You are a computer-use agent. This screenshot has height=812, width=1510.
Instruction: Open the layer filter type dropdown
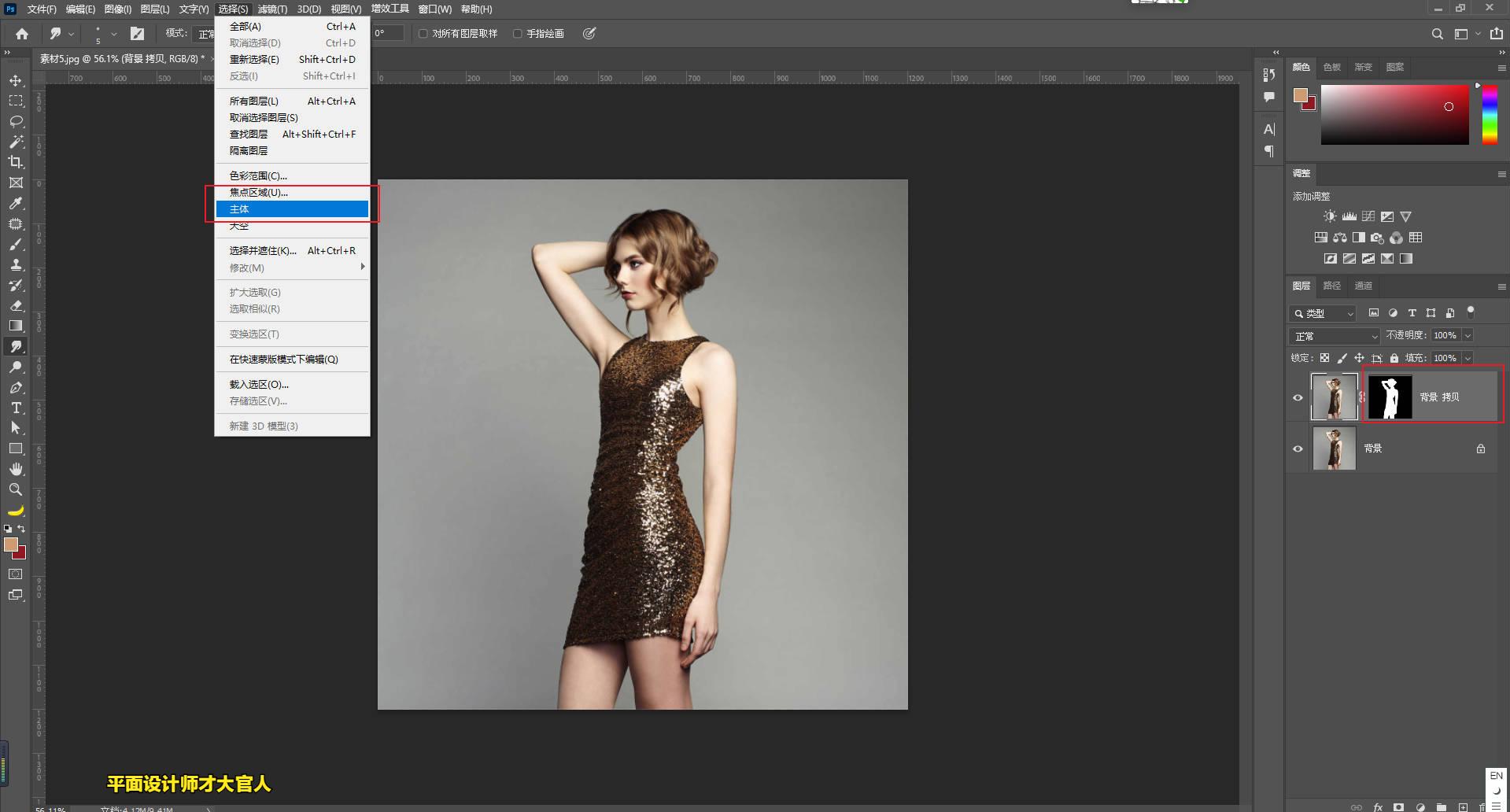click(x=1322, y=313)
